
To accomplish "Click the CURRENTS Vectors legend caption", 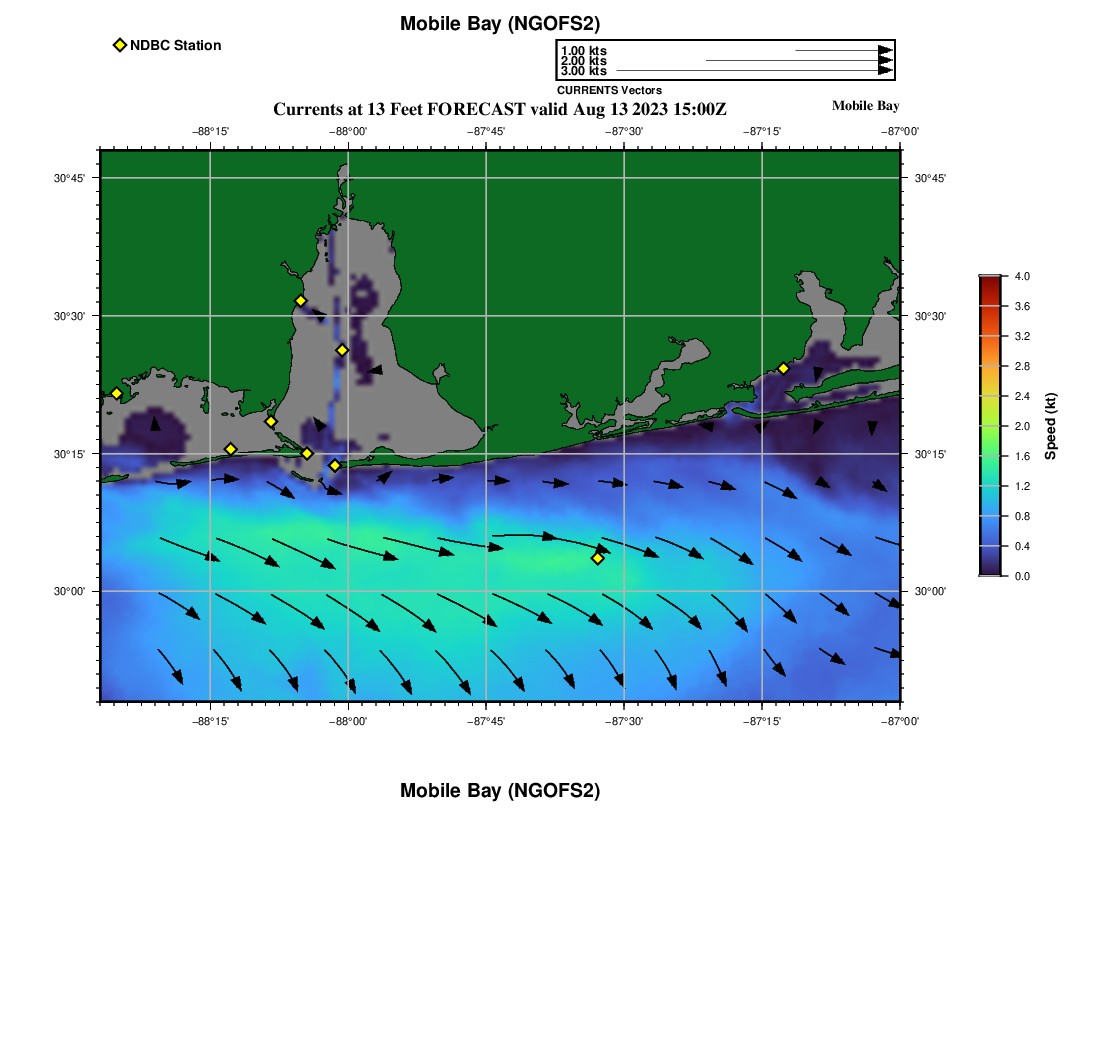I will [x=610, y=90].
